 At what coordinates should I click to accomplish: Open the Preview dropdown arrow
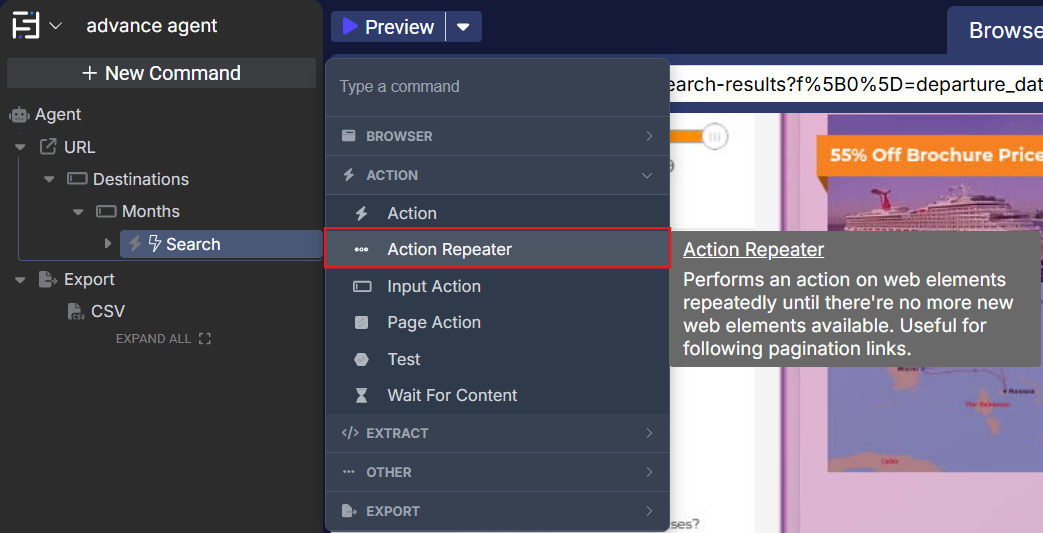coord(463,27)
